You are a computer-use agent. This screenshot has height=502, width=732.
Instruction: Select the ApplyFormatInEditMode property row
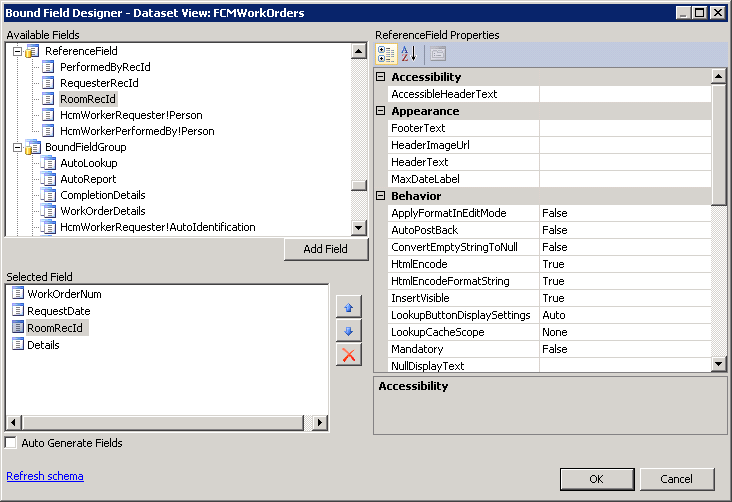tap(549, 213)
